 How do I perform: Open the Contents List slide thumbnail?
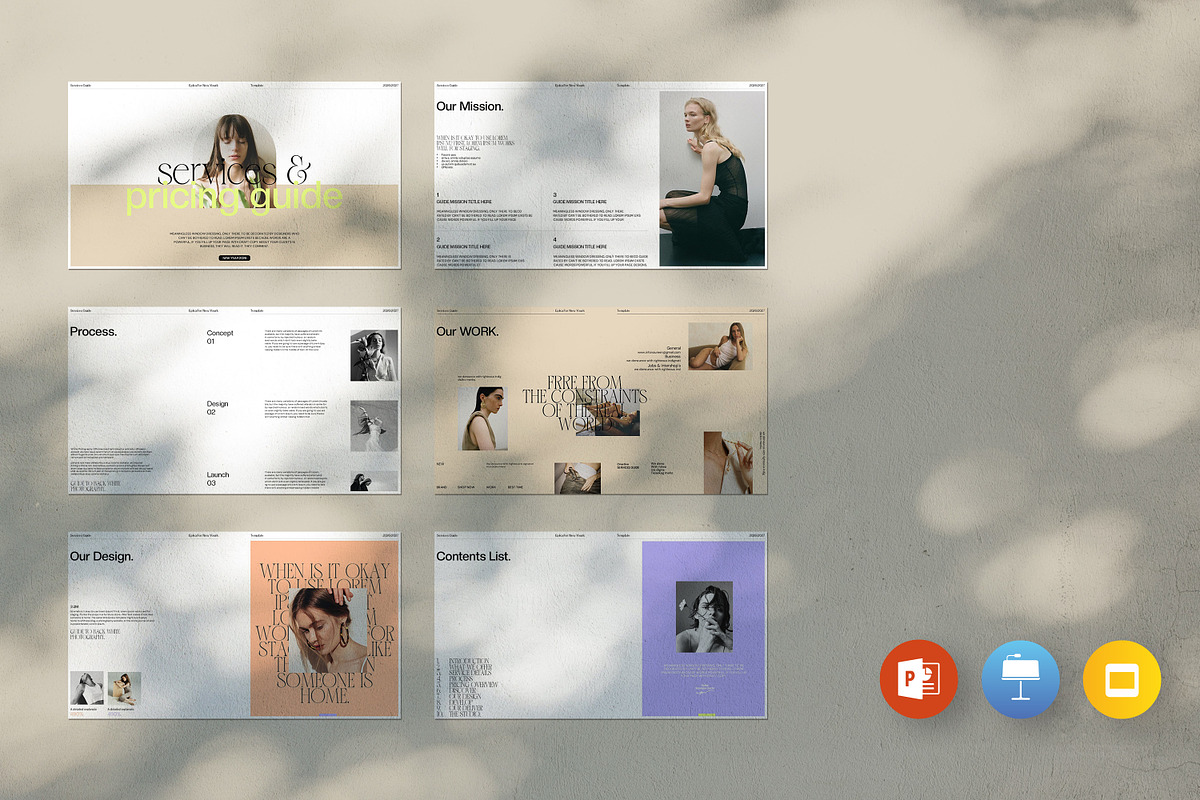(x=600, y=625)
